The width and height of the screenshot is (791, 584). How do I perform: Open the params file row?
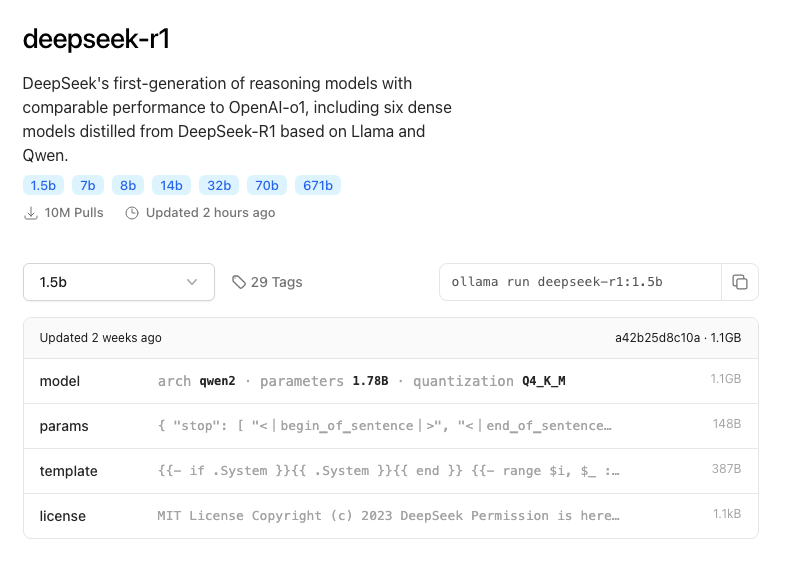point(390,426)
